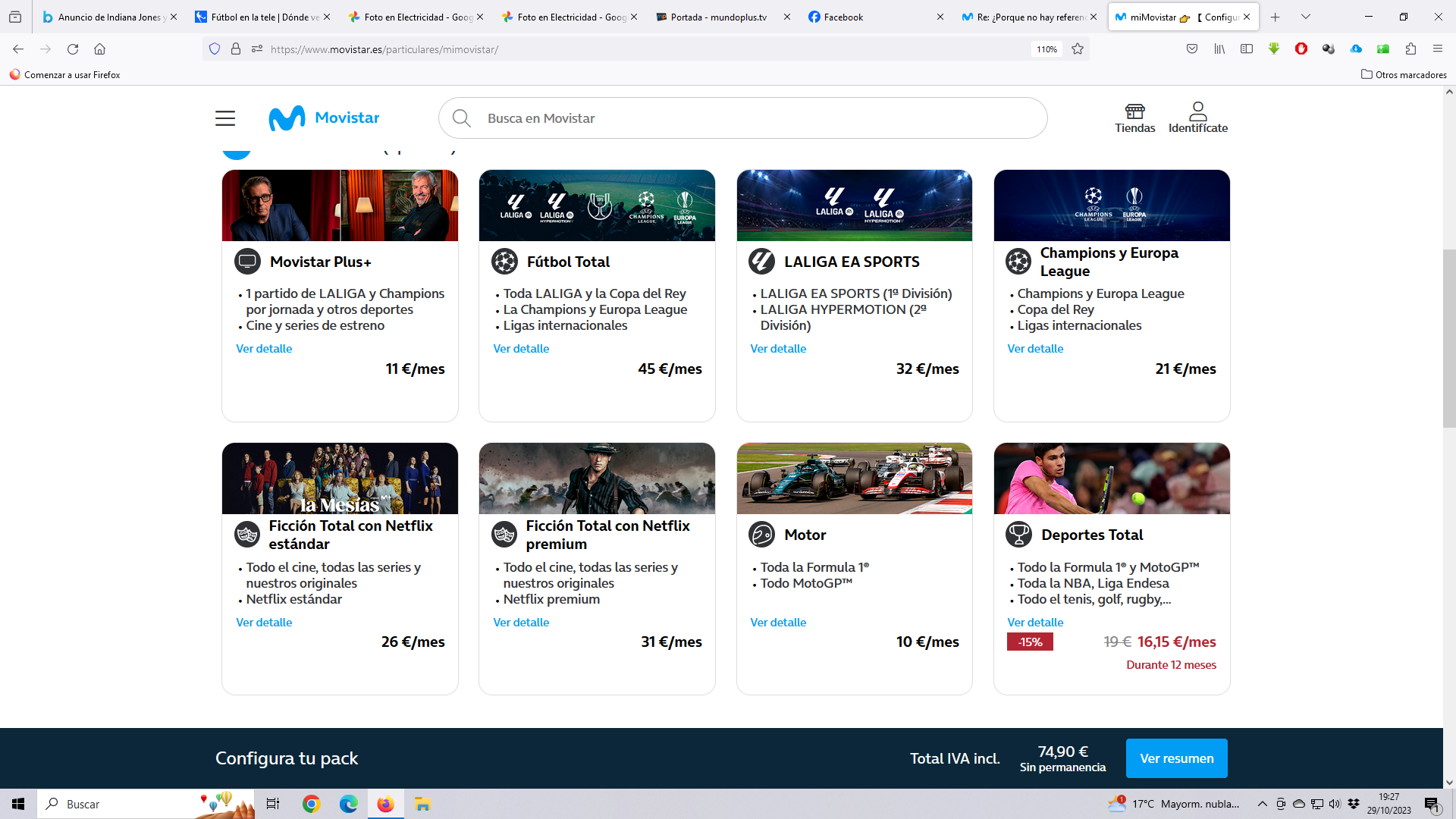Click the 110% zoom level indicator

click(x=1046, y=49)
